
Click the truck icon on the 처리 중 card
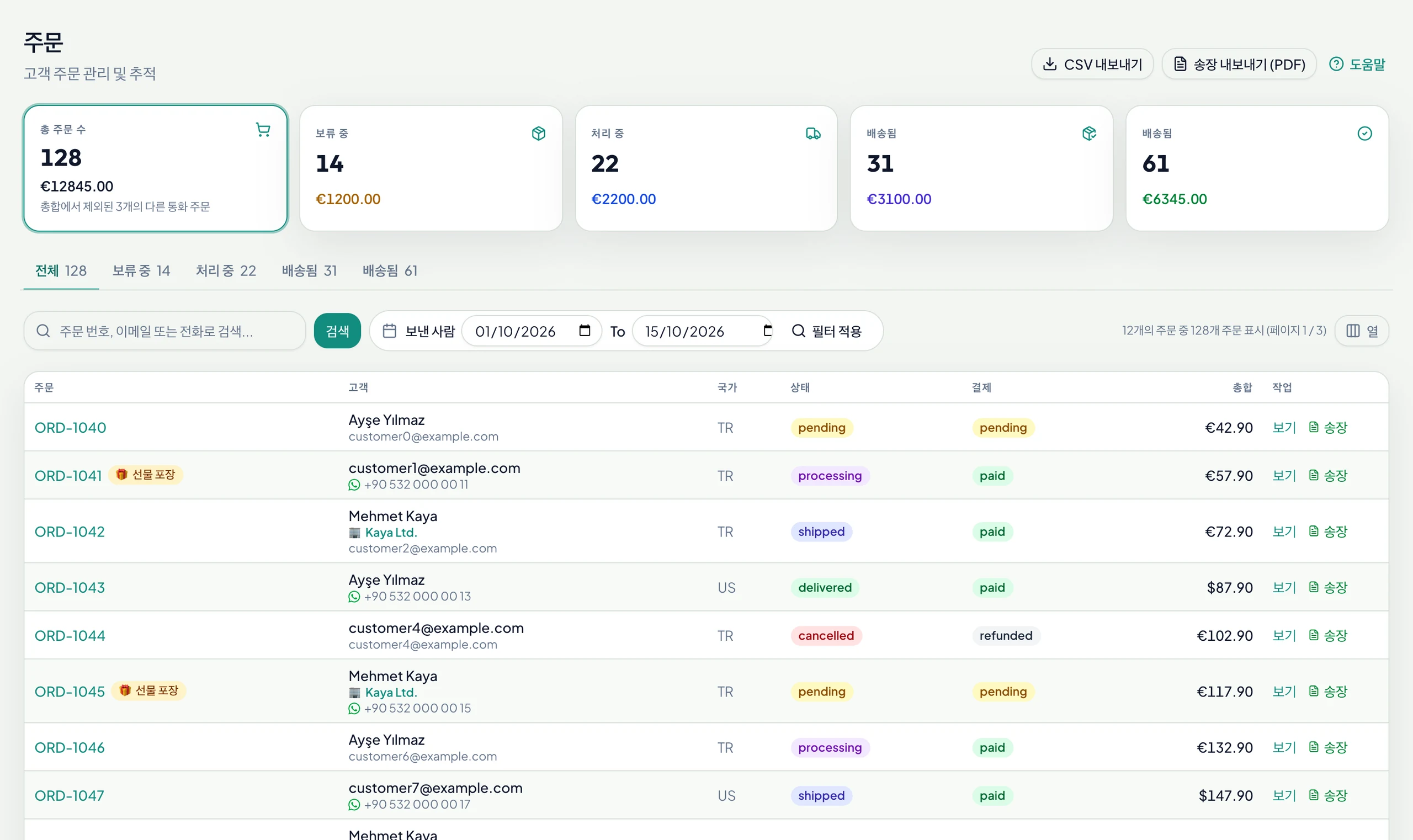(x=813, y=134)
